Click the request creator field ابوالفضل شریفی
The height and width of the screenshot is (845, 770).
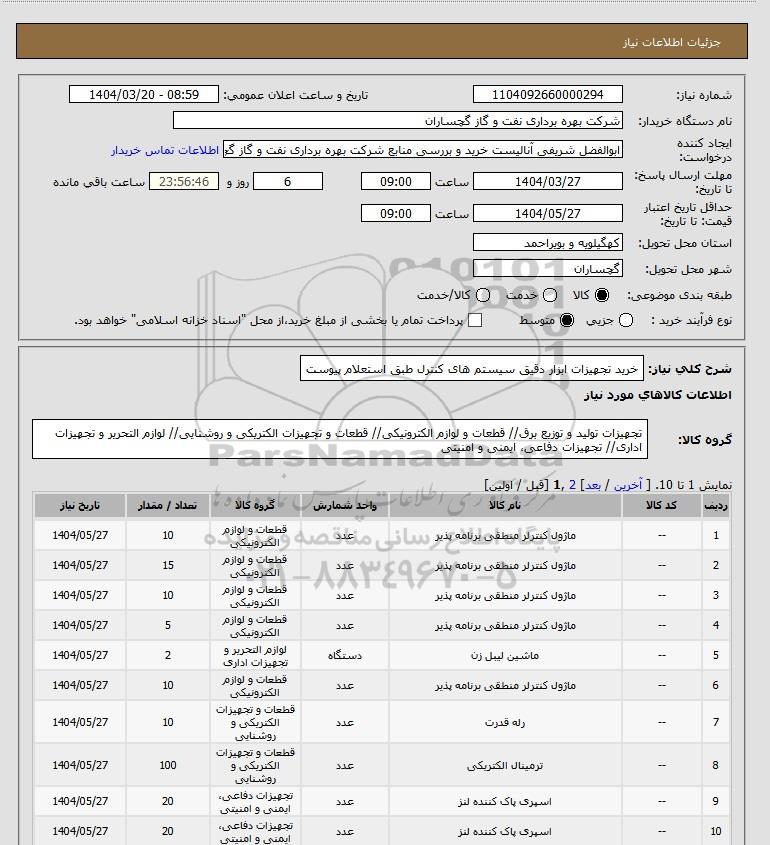coord(422,150)
